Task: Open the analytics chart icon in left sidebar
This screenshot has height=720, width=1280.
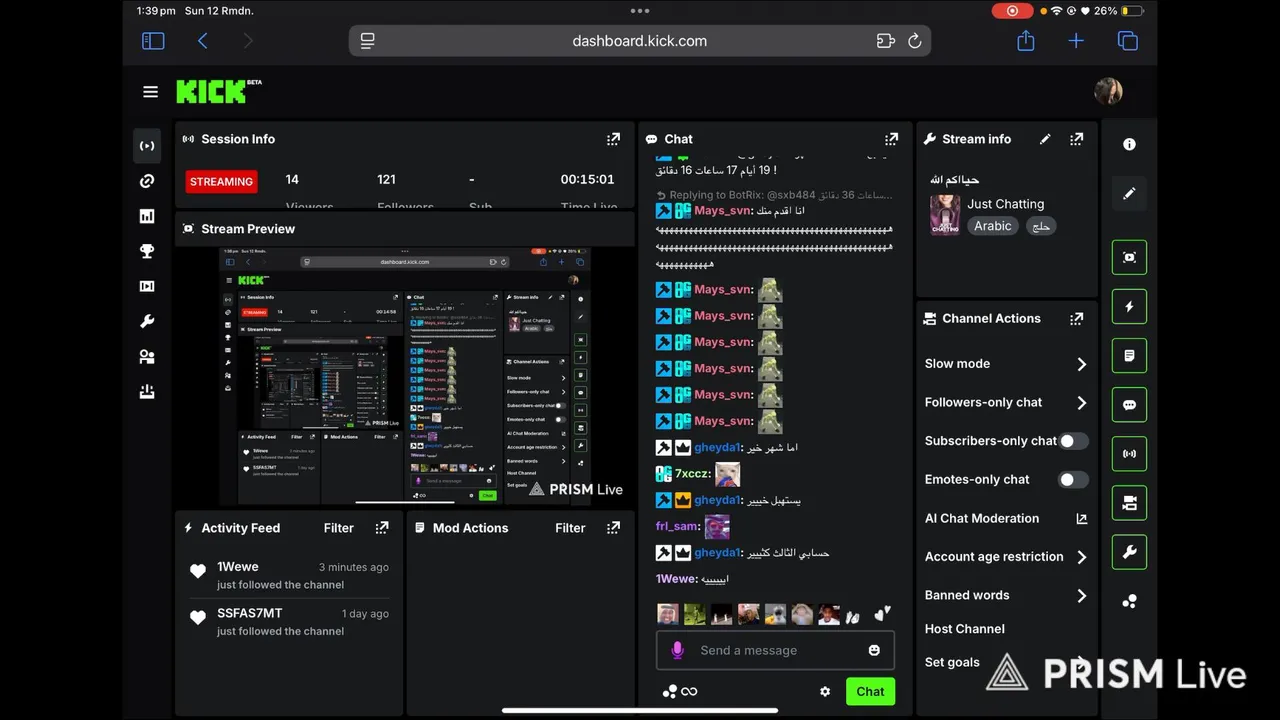Action: click(x=147, y=216)
